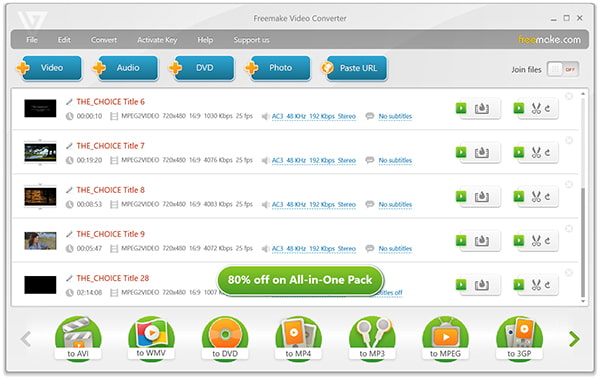Open No subtitles dropdown for Title 7
600x379 pixels.
(x=395, y=160)
